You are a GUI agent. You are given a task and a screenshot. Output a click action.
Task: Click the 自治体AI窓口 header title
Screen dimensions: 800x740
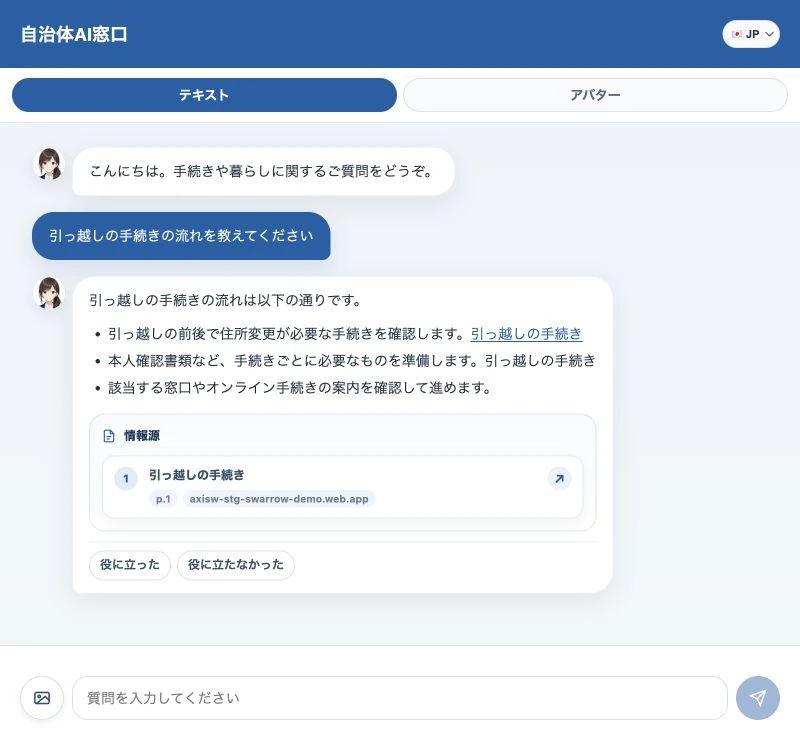74,34
